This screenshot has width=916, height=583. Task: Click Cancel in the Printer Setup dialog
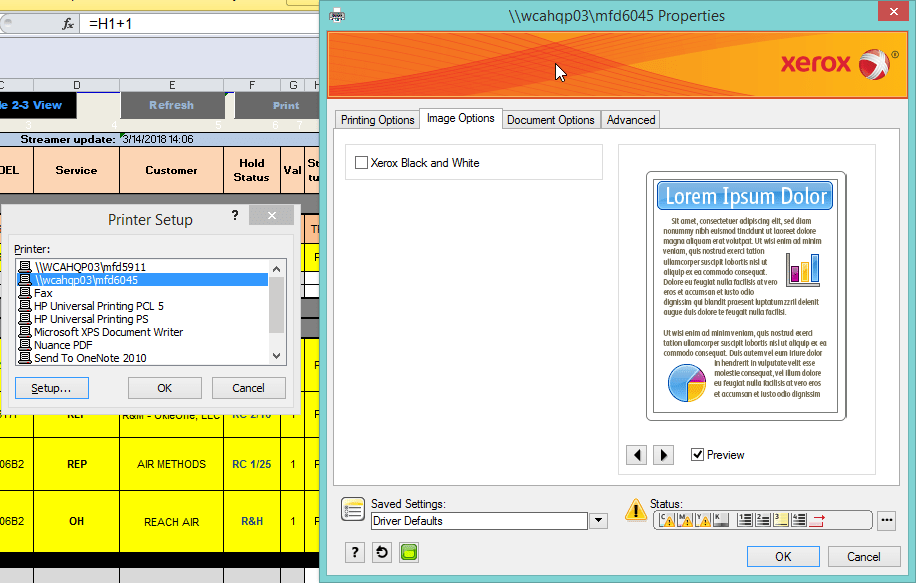tap(248, 388)
